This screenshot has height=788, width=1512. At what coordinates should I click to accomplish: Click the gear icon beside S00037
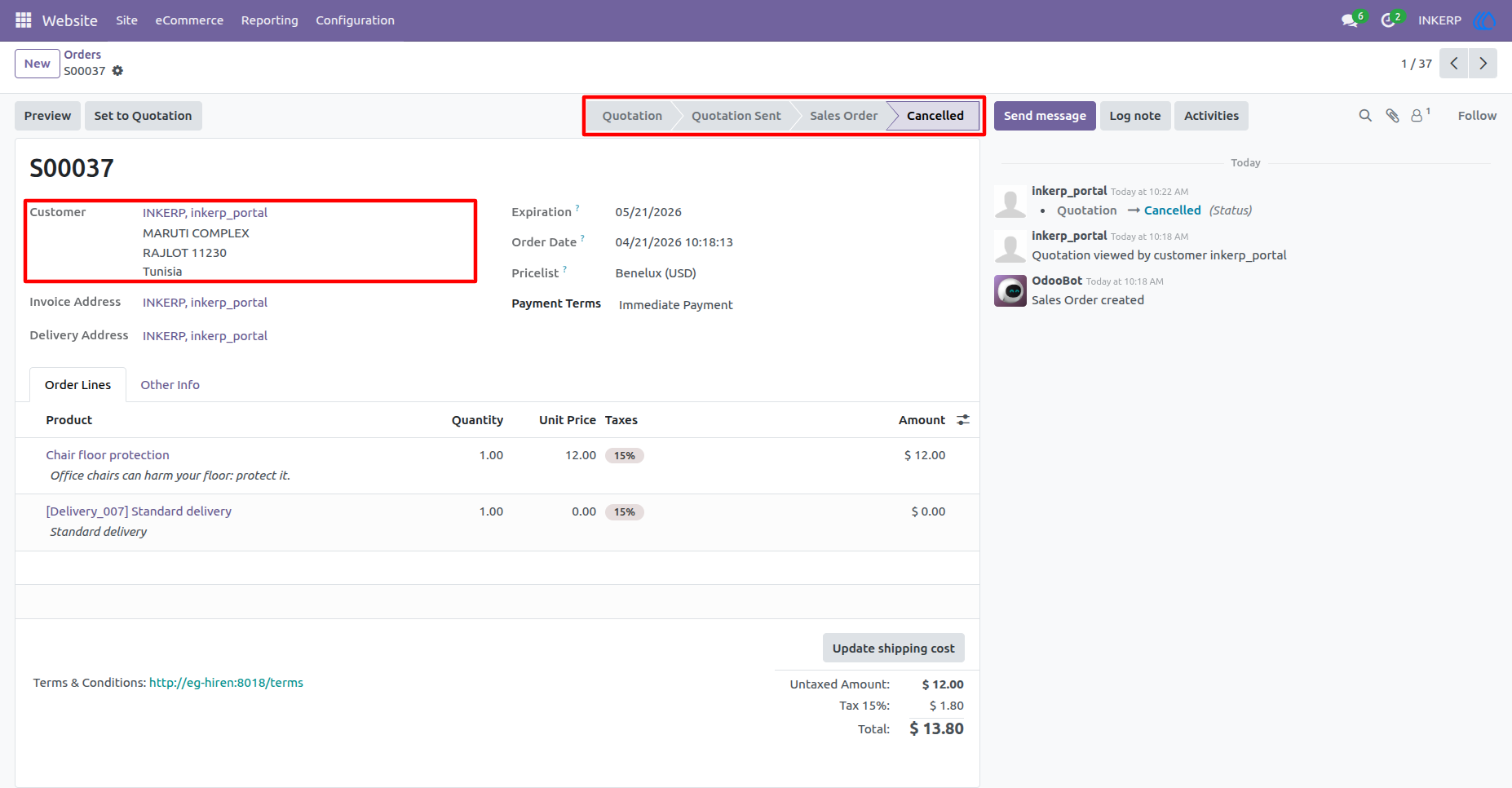point(117,71)
